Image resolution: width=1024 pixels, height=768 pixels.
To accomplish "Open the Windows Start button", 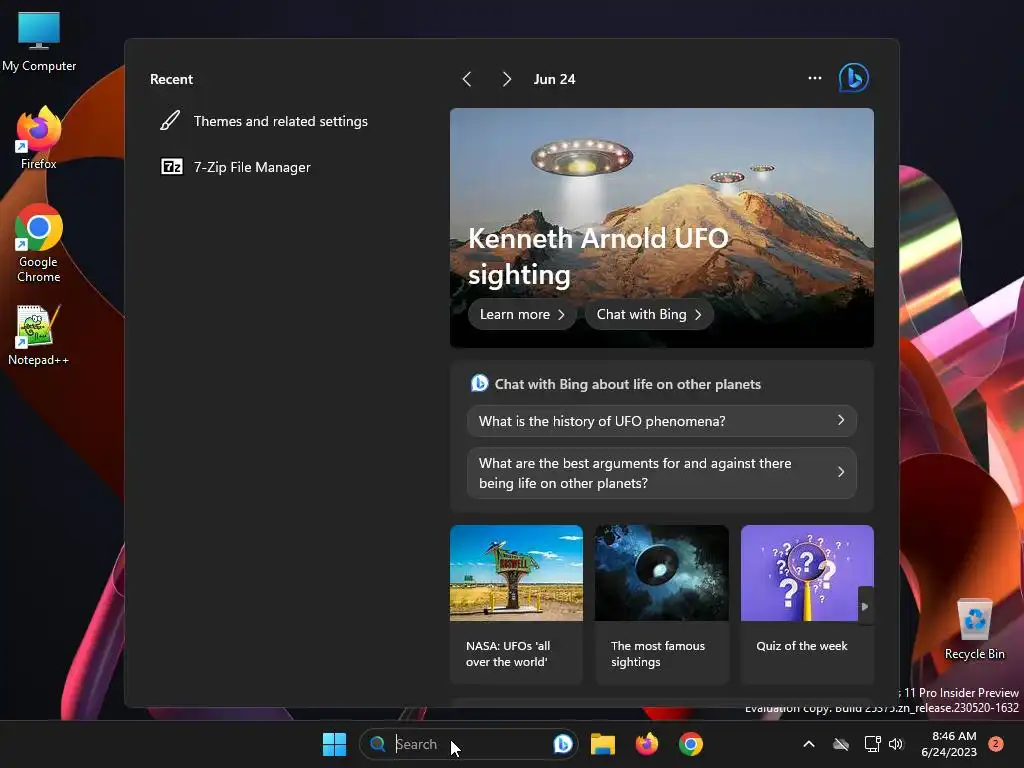I will point(334,744).
